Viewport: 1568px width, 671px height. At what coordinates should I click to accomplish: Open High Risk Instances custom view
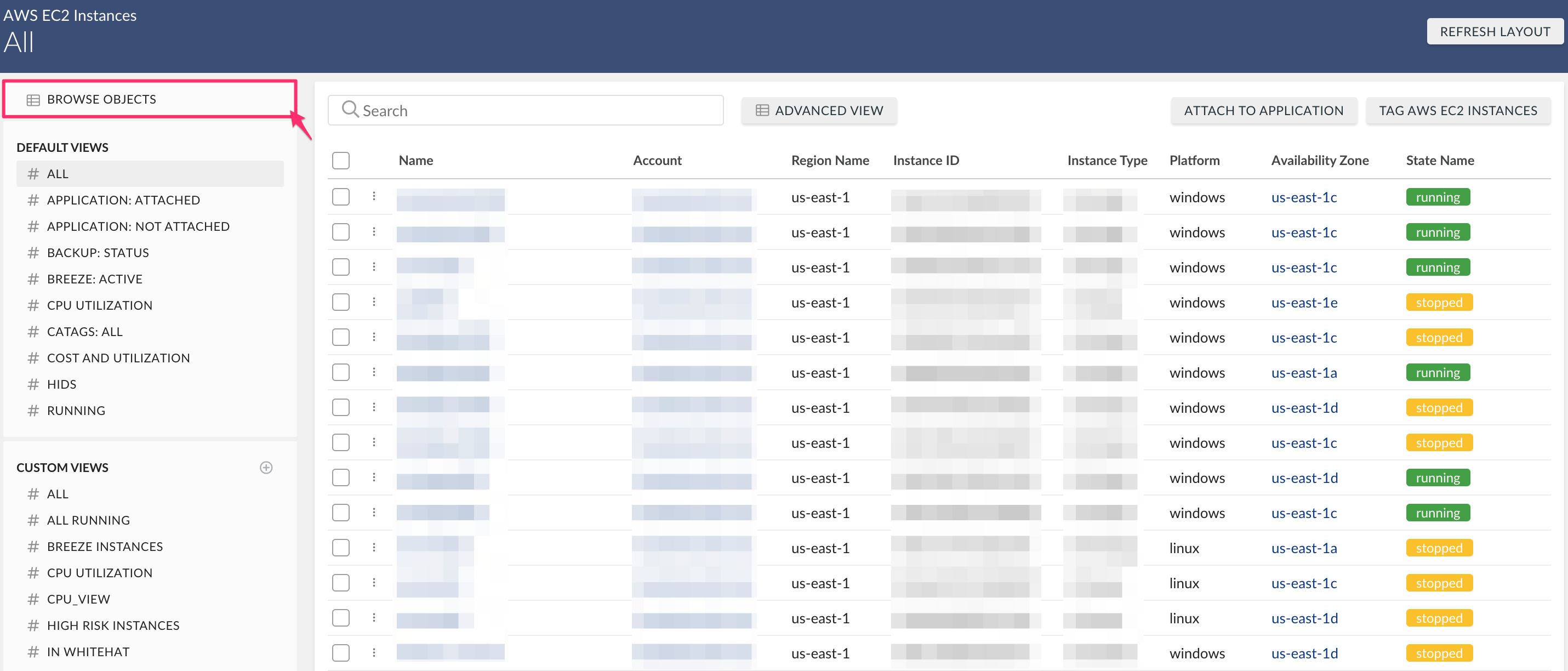(113, 626)
